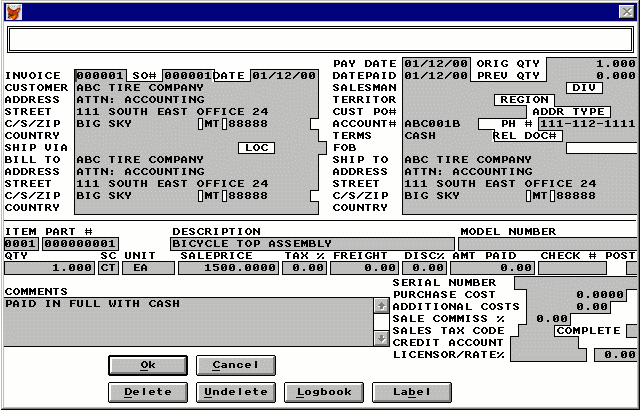This screenshot has height=412, width=642.
Task: Click the LOC button near Ship Via
Action: pos(256,148)
